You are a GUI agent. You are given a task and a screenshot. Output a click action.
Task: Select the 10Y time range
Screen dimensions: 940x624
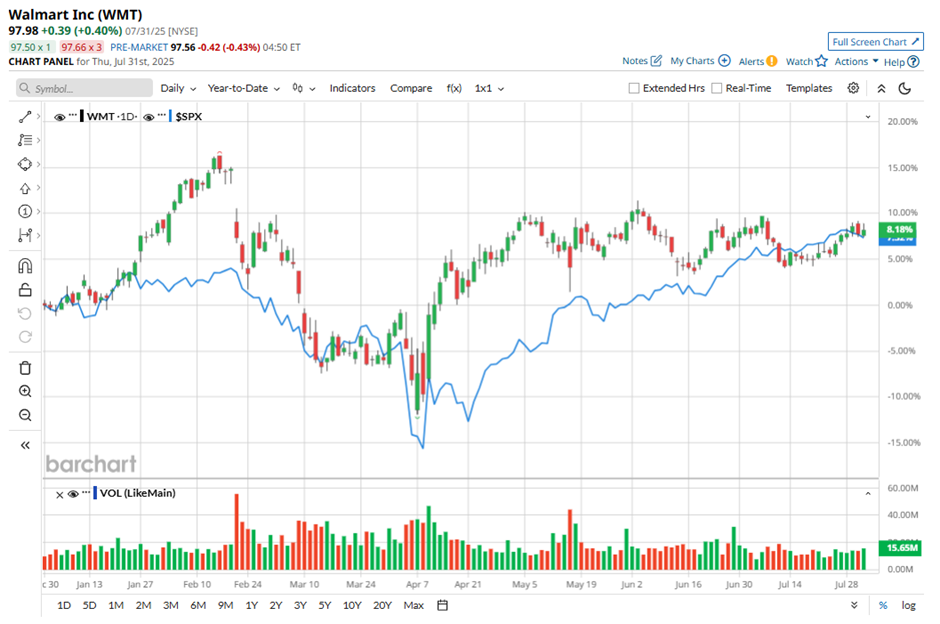coord(352,605)
